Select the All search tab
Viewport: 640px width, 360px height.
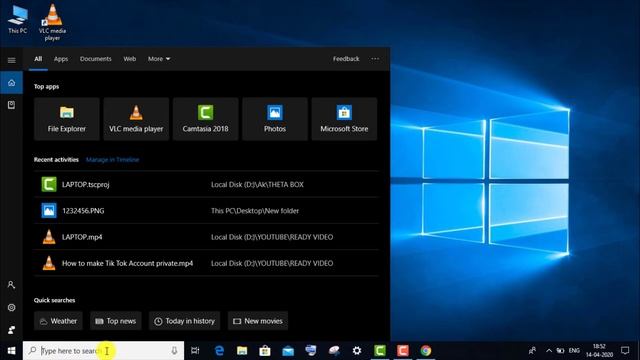(x=38, y=59)
